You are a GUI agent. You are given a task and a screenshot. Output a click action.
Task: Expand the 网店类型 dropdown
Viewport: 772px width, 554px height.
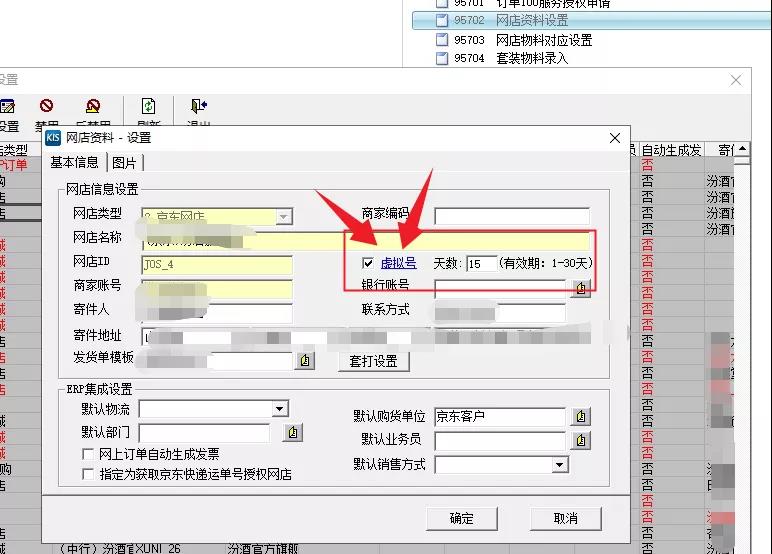point(284,215)
